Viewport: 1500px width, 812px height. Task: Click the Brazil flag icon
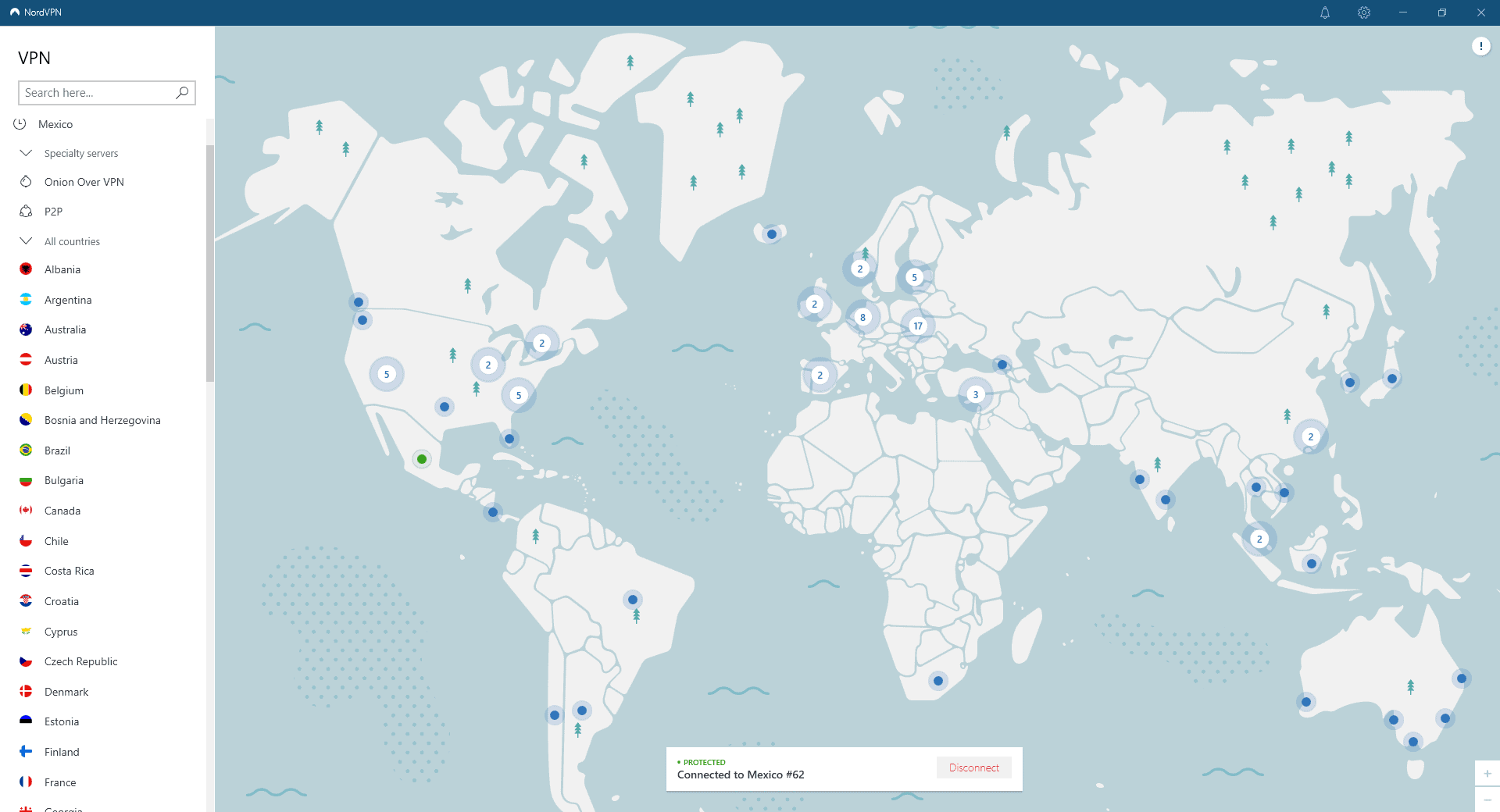pyautogui.click(x=26, y=450)
